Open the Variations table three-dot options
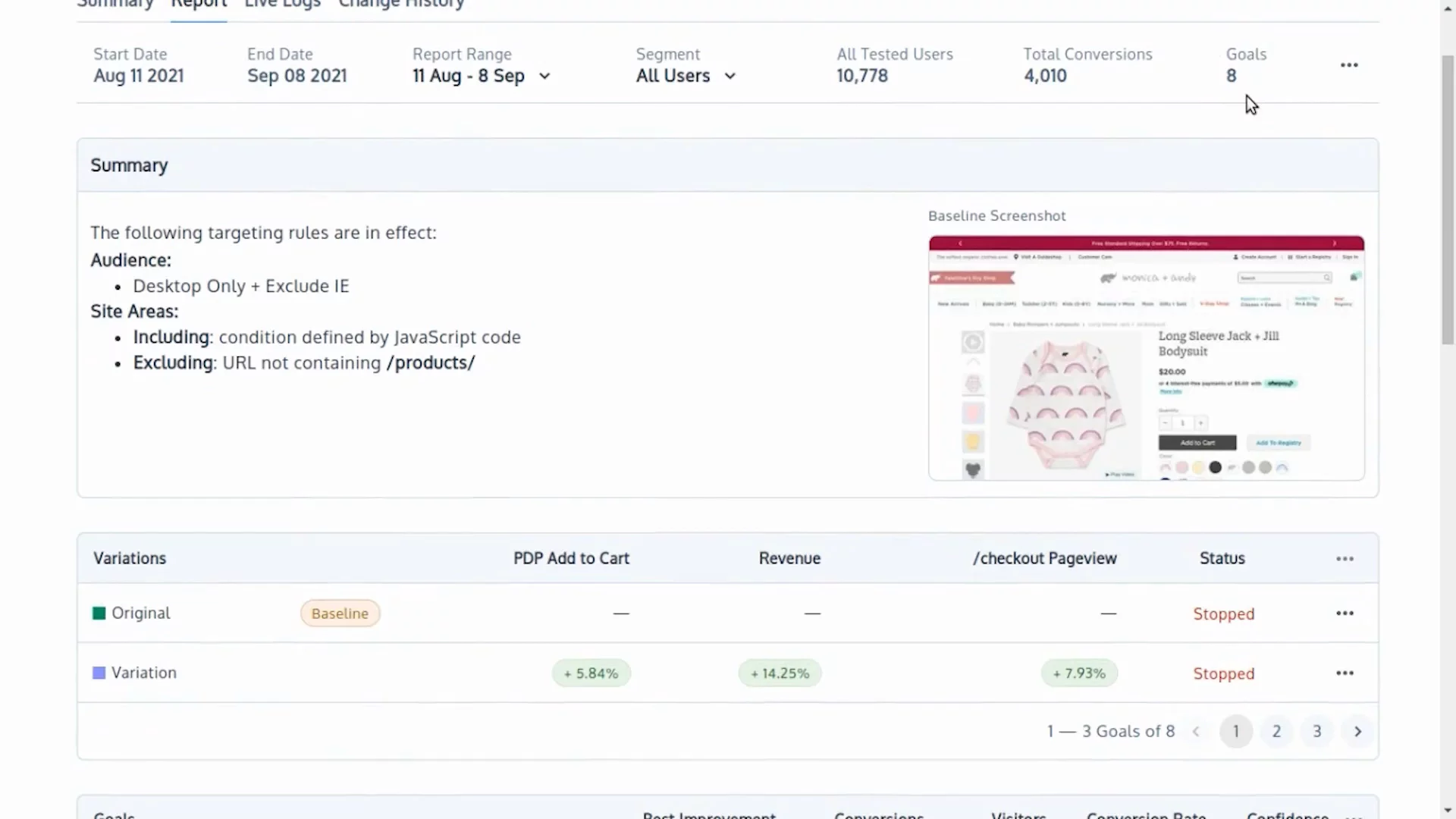Viewport: 1456px width, 819px height. pos(1345,559)
